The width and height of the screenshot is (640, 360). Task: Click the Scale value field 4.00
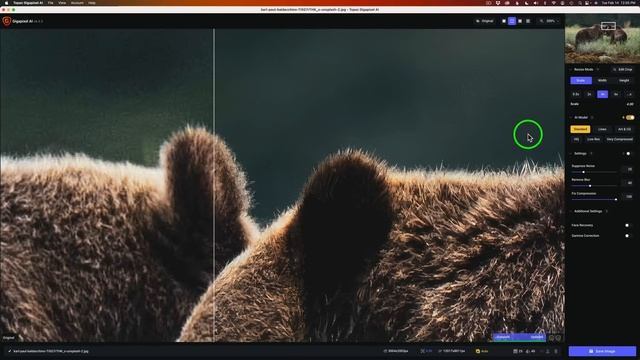[630, 104]
